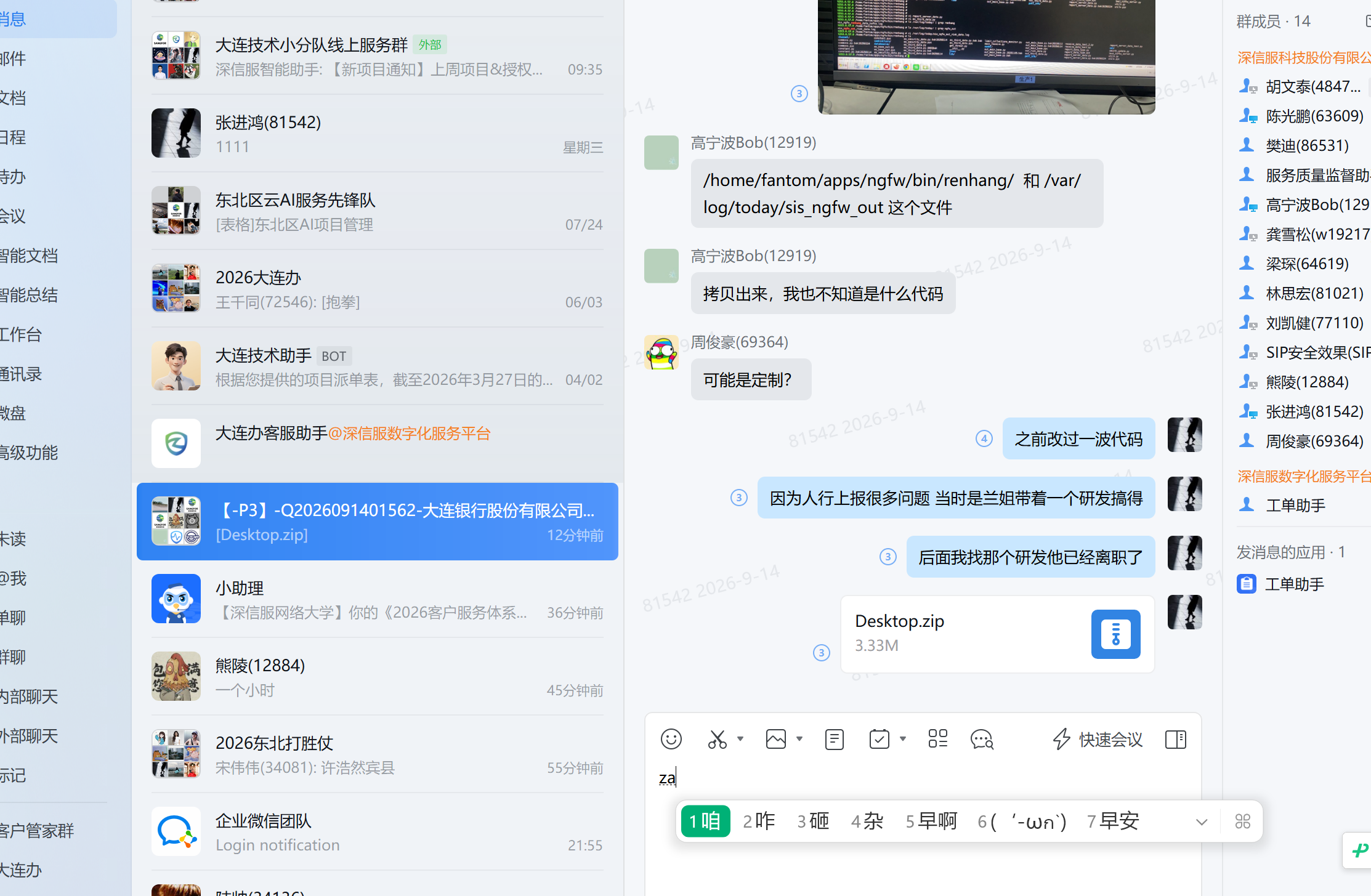The image size is (1371, 896).
Task: View read count on 之前改过一波代码 message
Action: pos(984,438)
